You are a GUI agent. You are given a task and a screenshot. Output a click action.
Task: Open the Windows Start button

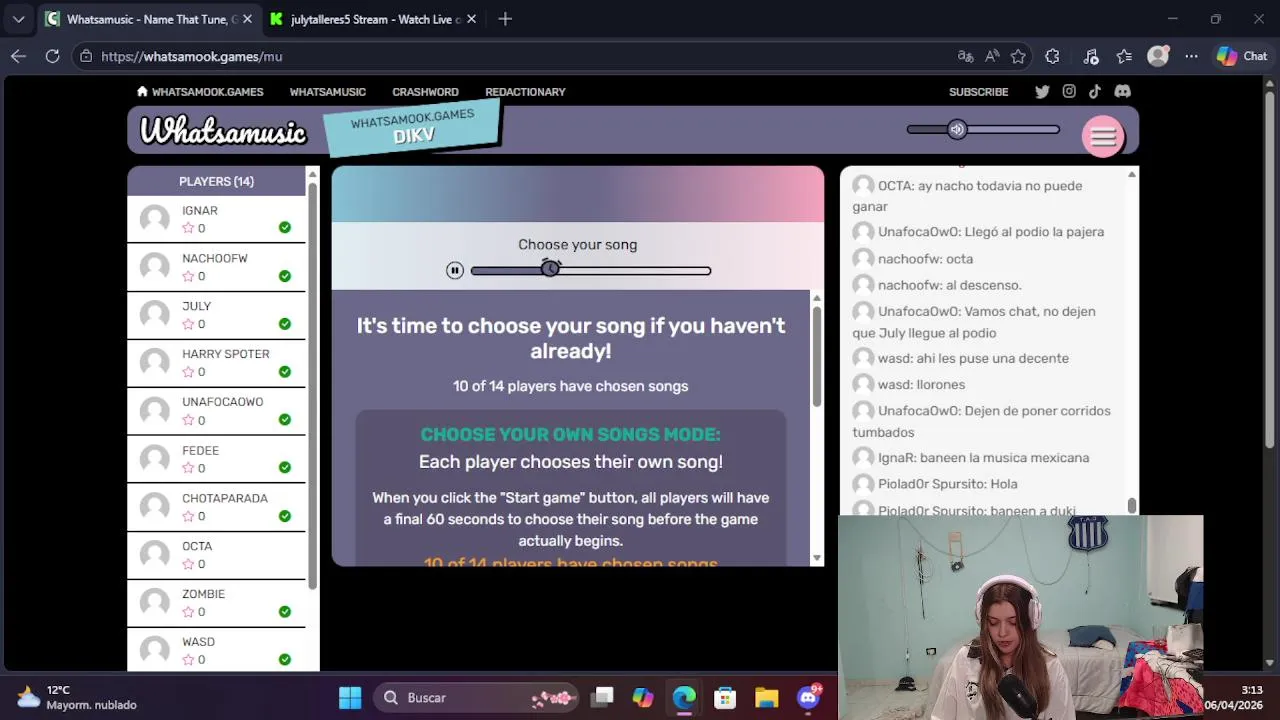pyautogui.click(x=350, y=697)
